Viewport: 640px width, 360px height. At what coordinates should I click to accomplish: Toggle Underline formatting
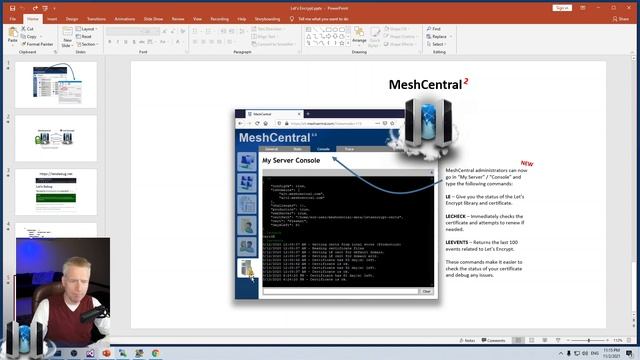[126, 42]
